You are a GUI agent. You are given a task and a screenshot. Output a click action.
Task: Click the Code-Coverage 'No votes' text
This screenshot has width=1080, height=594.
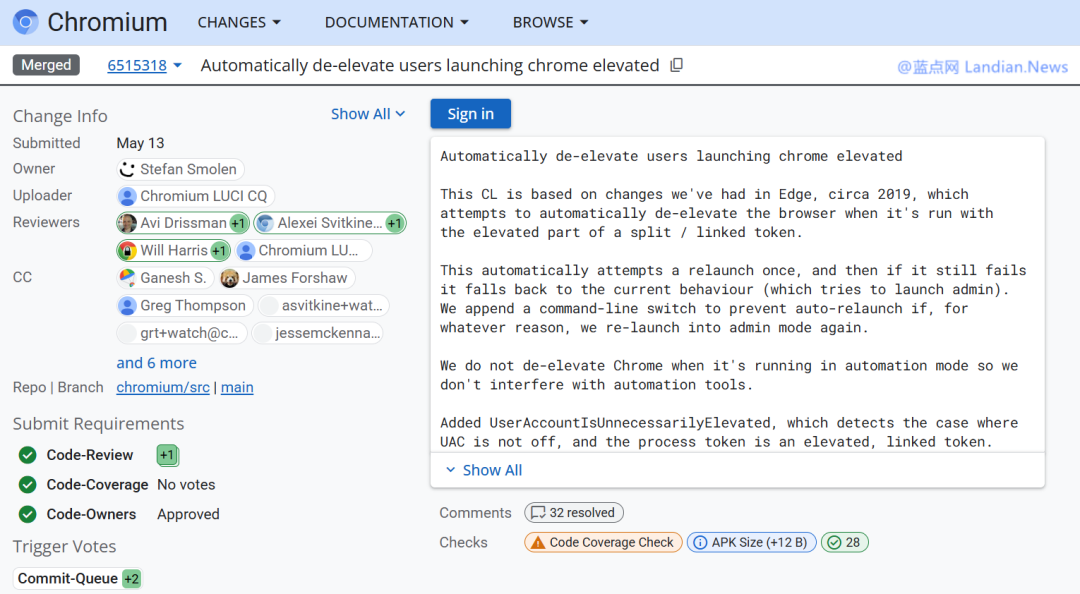pyautogui.click(x=186, y=484)
